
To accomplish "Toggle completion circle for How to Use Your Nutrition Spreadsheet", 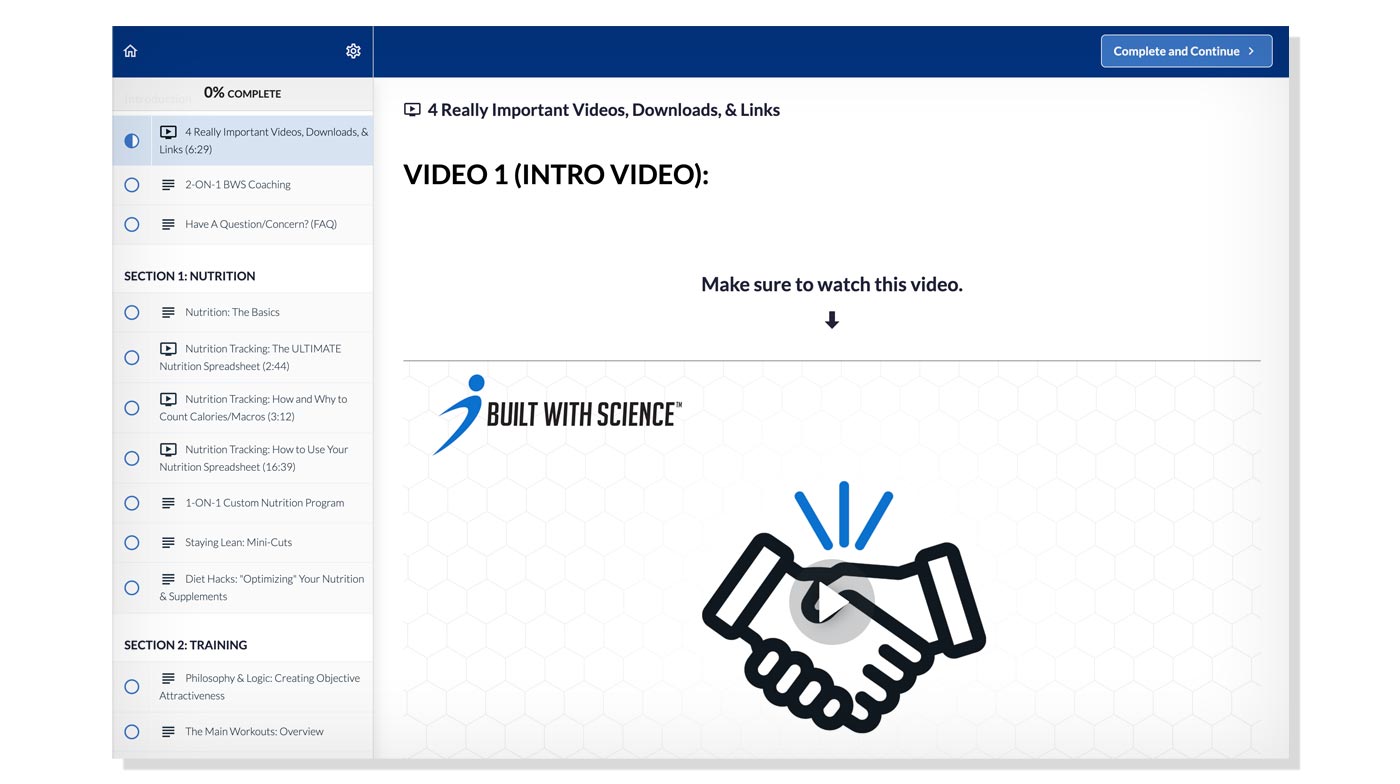I will click(x=132, y=458).
